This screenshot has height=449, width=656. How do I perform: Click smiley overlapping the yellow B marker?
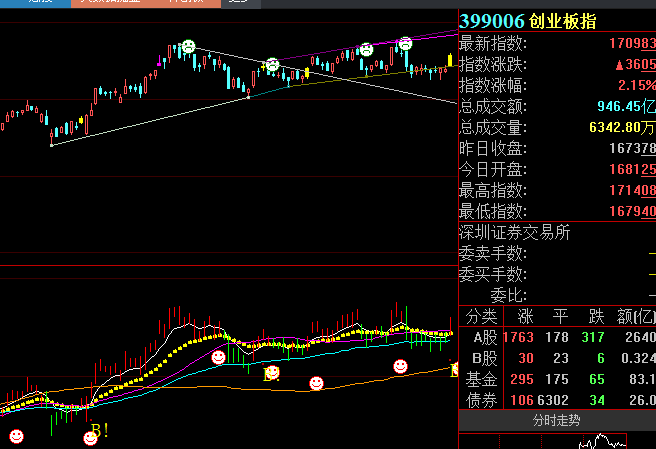point(272,372)
